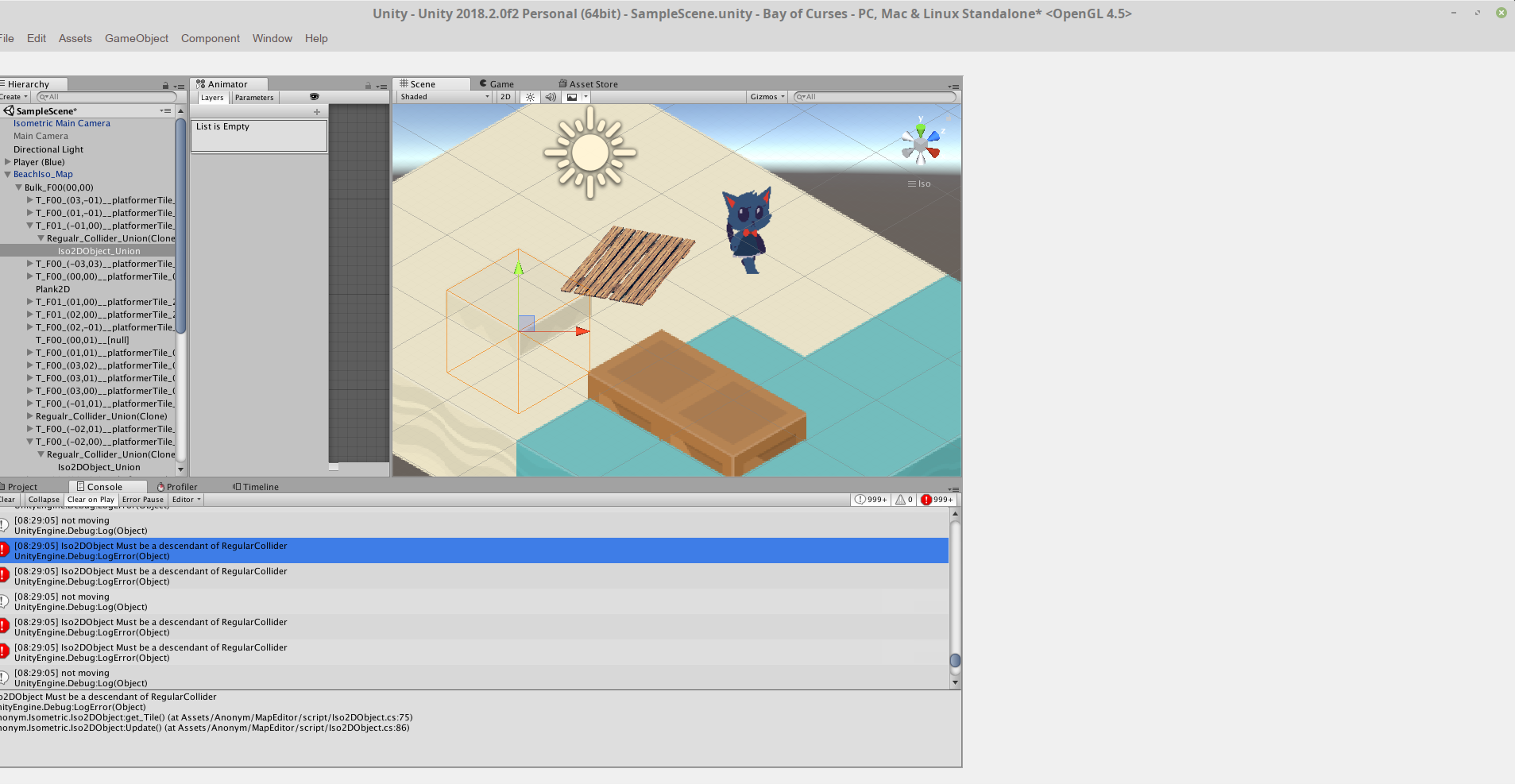Select the sun light gizmo in scene

pyautogui.click(x=589, y=153)
